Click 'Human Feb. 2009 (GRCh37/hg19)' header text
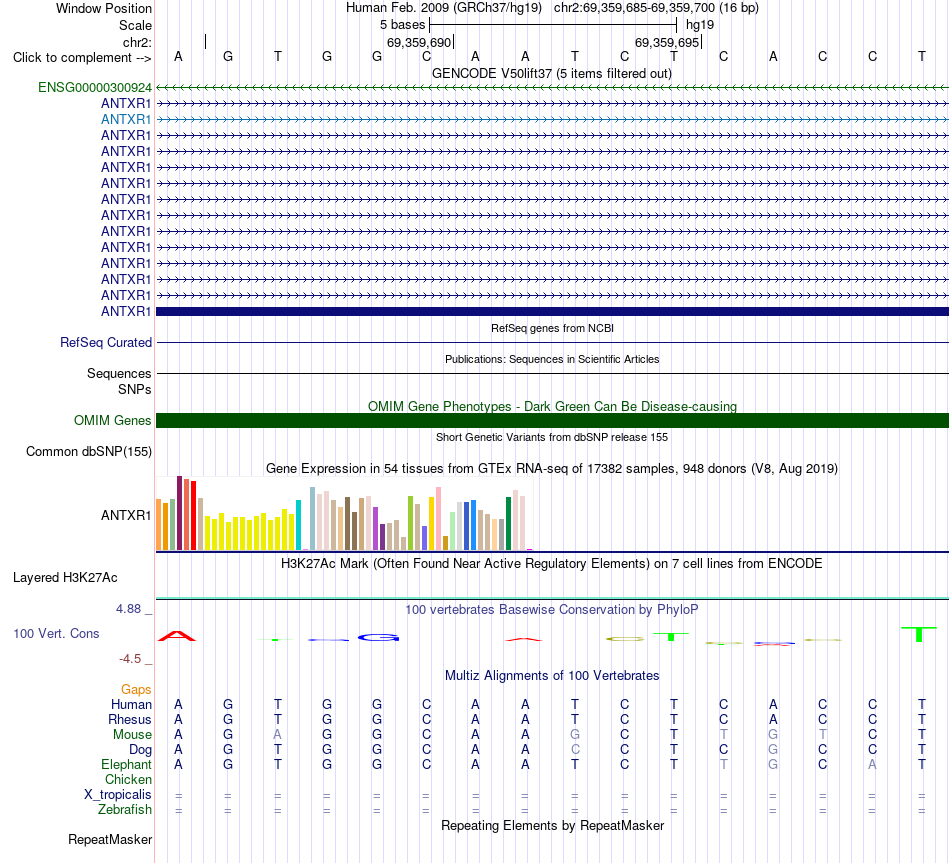This screenshot has height=863, width=950. [443, 8]
